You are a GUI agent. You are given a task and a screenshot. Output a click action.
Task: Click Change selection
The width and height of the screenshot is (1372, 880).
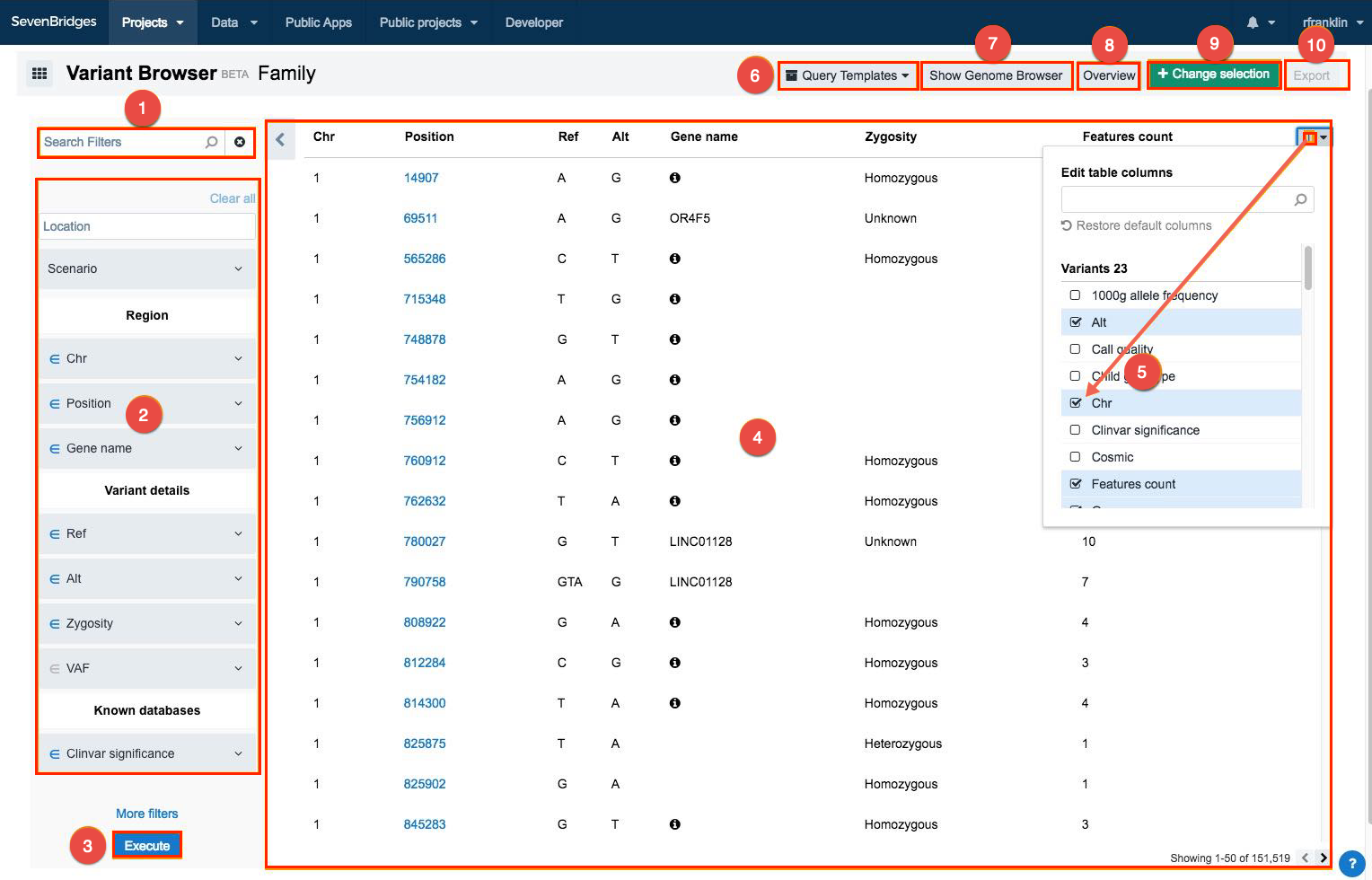pyautogui.click(x=1214, y=75)
